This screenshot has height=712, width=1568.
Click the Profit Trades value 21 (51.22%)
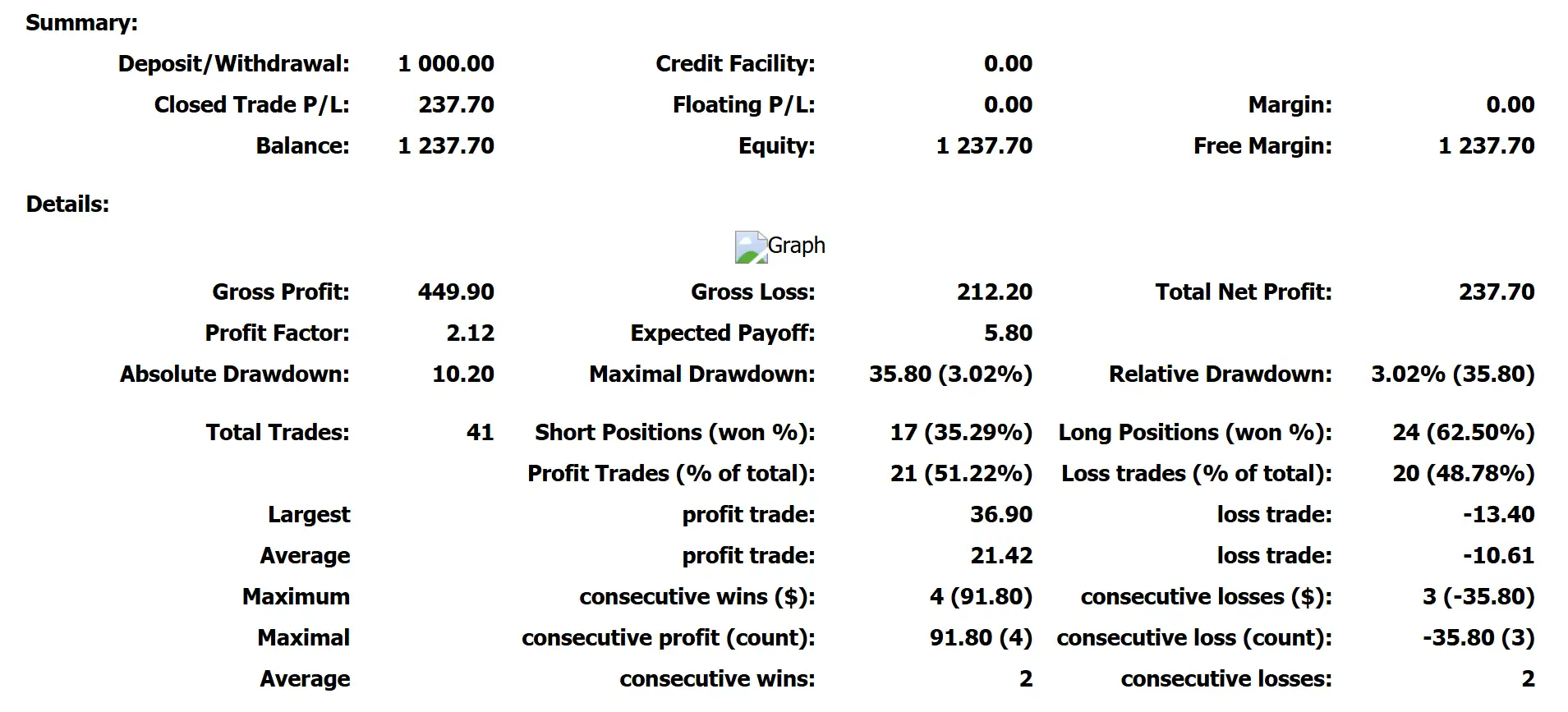961,474
